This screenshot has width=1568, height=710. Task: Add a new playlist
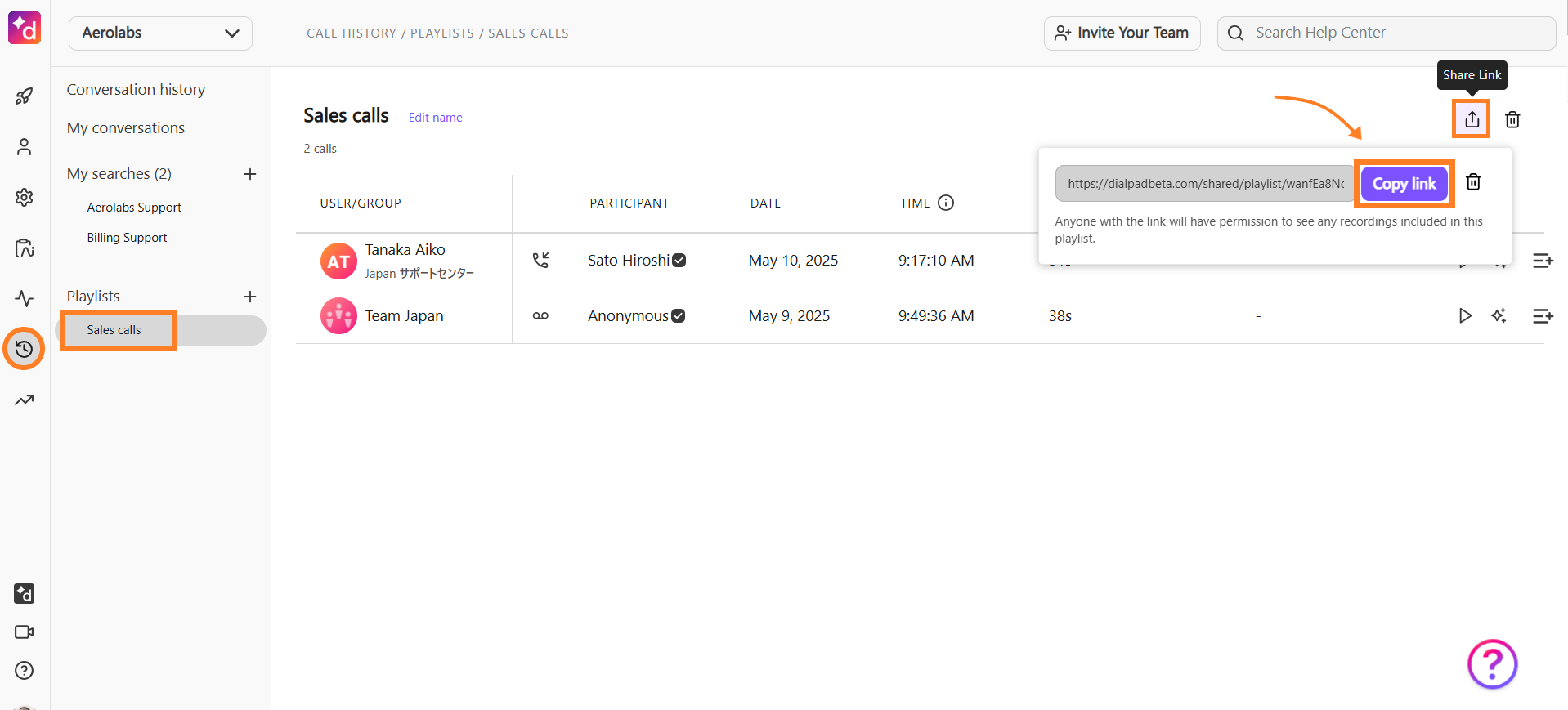click(x=250, y=297)
